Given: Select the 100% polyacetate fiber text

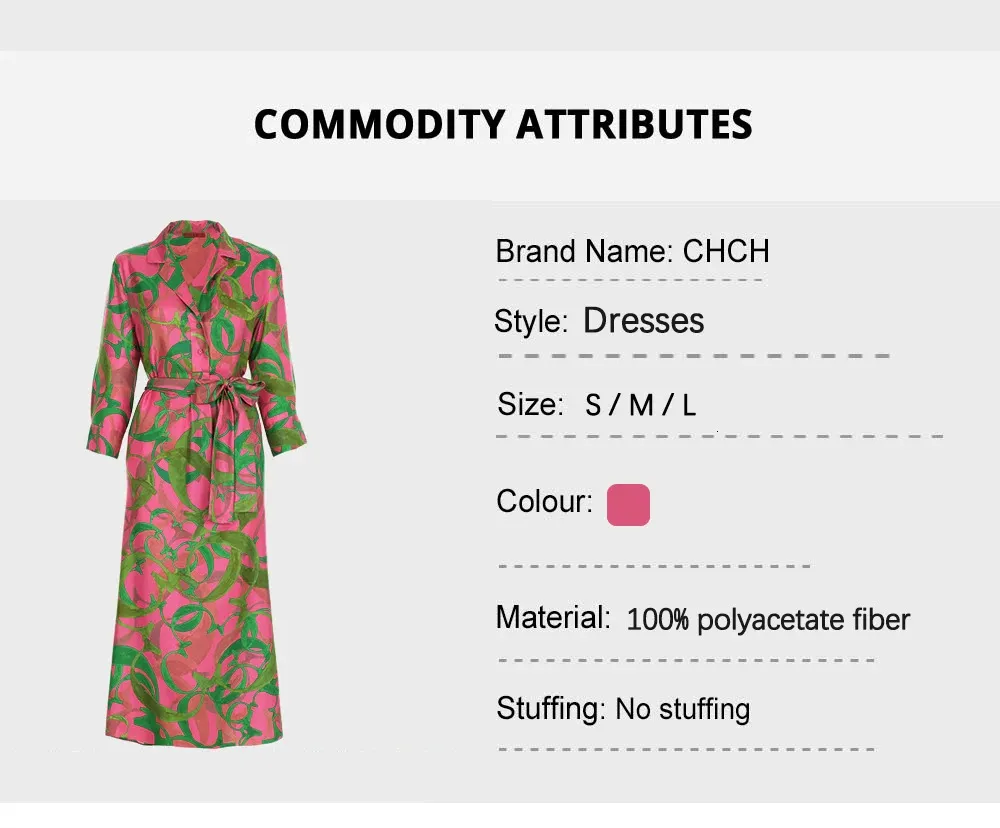Looking at the screenshot, I should coord(768,620).
